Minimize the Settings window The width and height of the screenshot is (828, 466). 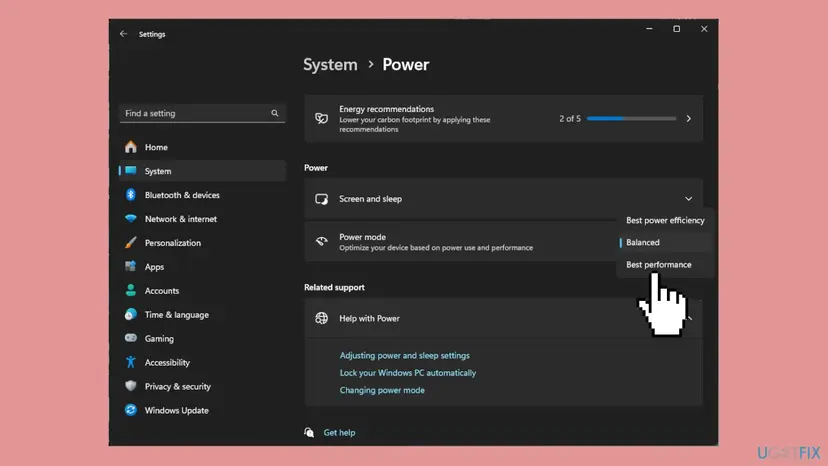click(x=649, y=29)
